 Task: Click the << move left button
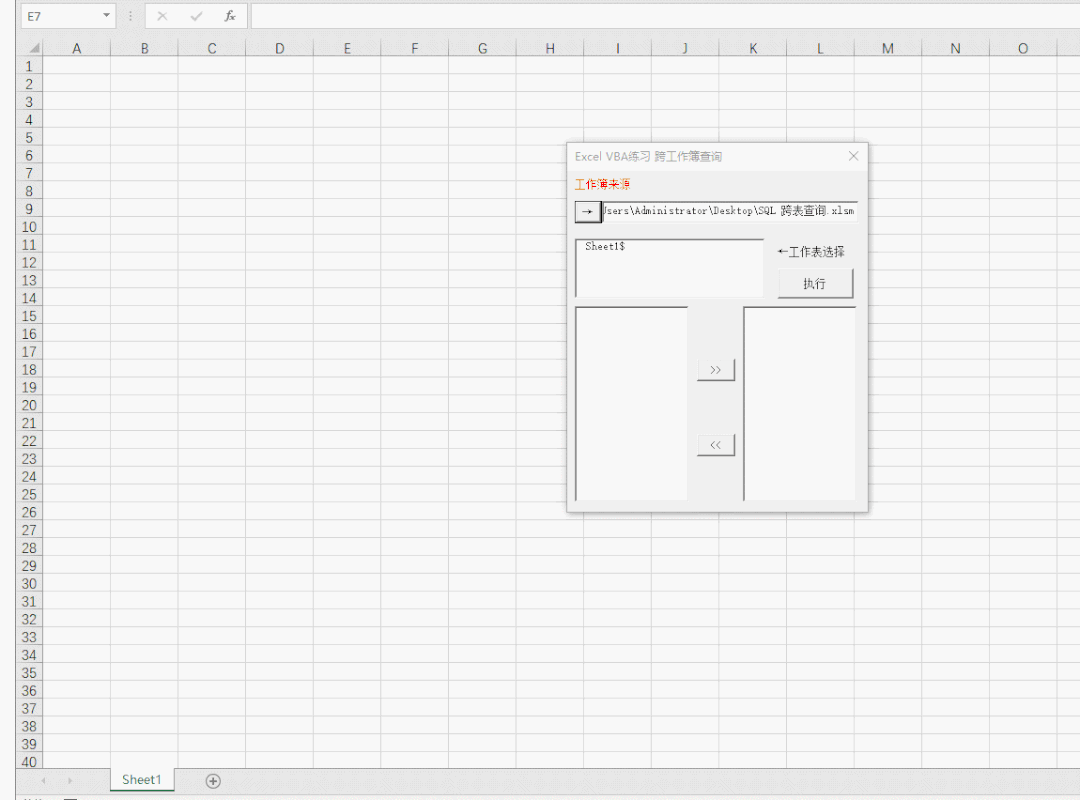point(716,445)
